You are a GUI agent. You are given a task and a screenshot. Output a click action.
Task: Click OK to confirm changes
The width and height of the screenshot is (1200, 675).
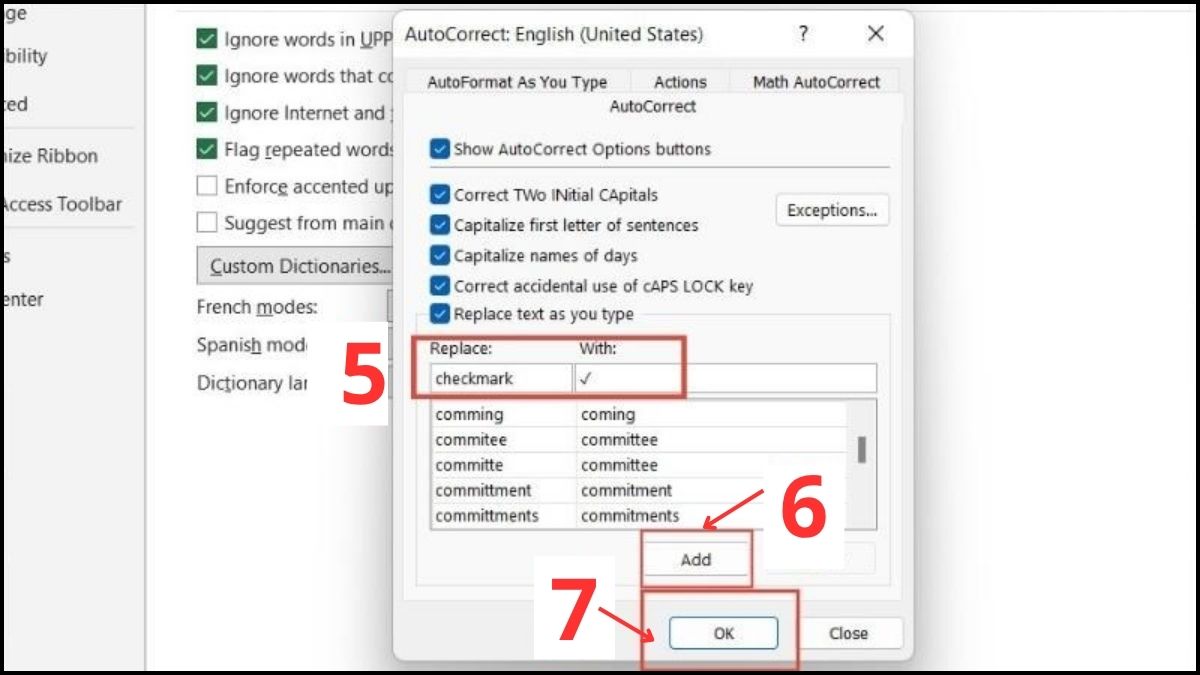click(723, 632)
